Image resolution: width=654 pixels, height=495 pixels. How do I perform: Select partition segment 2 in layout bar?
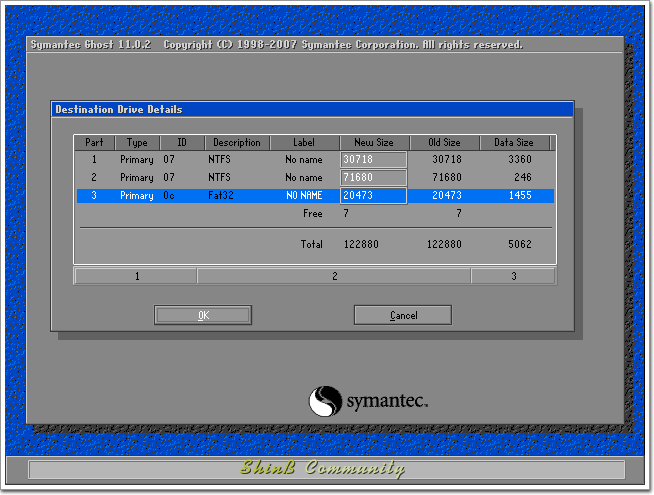point(334,276)
